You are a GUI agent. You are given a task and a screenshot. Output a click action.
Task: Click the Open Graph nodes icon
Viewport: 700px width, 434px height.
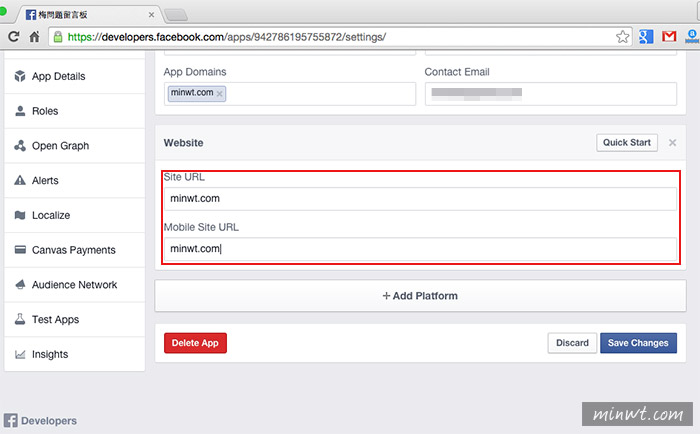(20, 146)
